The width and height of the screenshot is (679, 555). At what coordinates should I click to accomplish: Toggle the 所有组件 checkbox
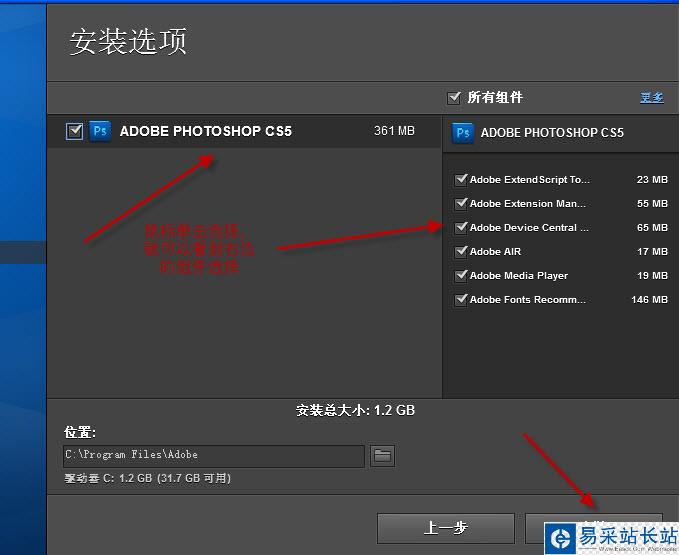click(x=453, y=97)
